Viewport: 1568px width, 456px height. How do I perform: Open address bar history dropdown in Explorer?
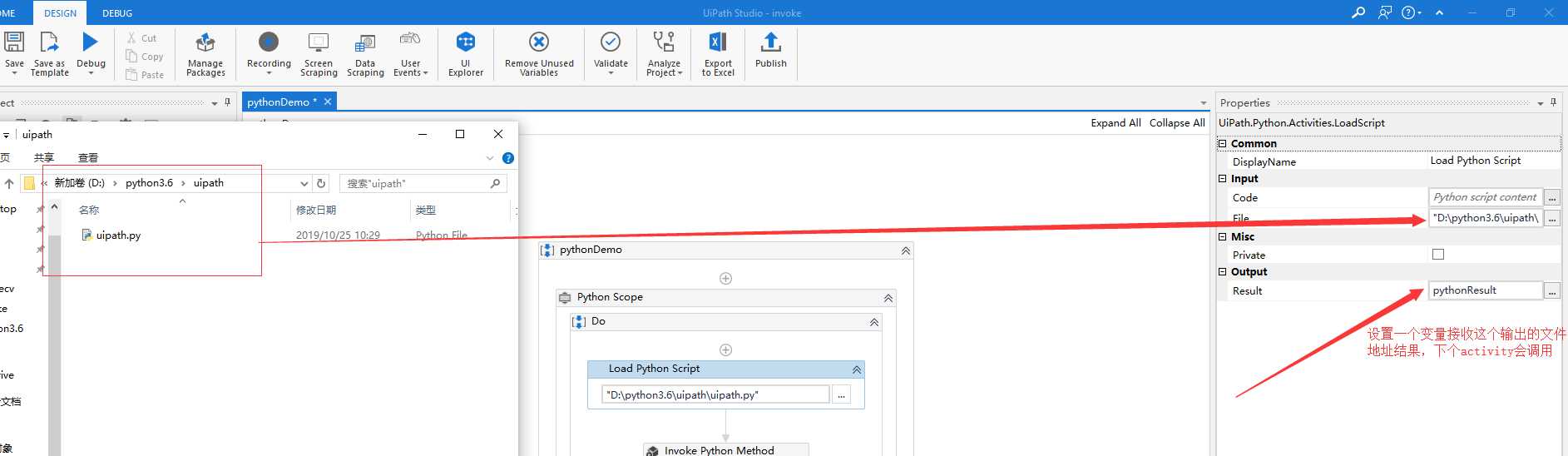(304, 183)
